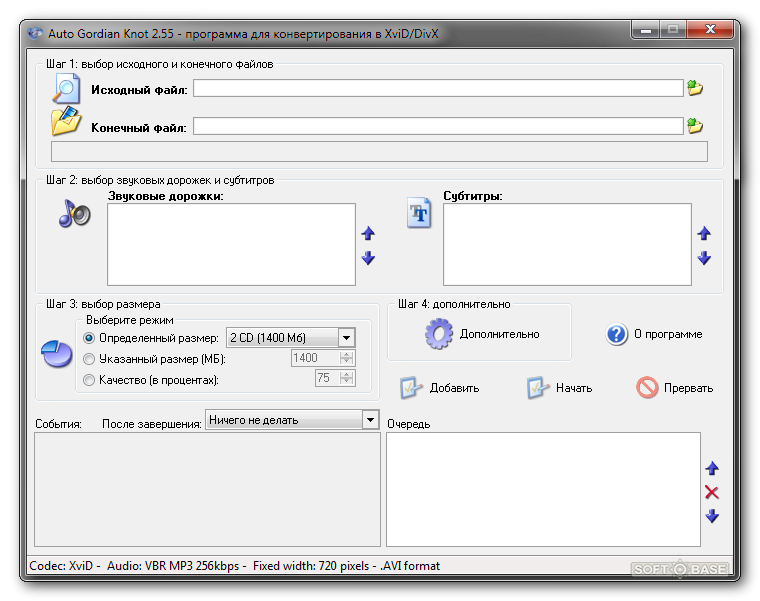This screenshot has height=601, width=760.
Task: Click '.AVI format' status bar text
Action: coord(410,566)
